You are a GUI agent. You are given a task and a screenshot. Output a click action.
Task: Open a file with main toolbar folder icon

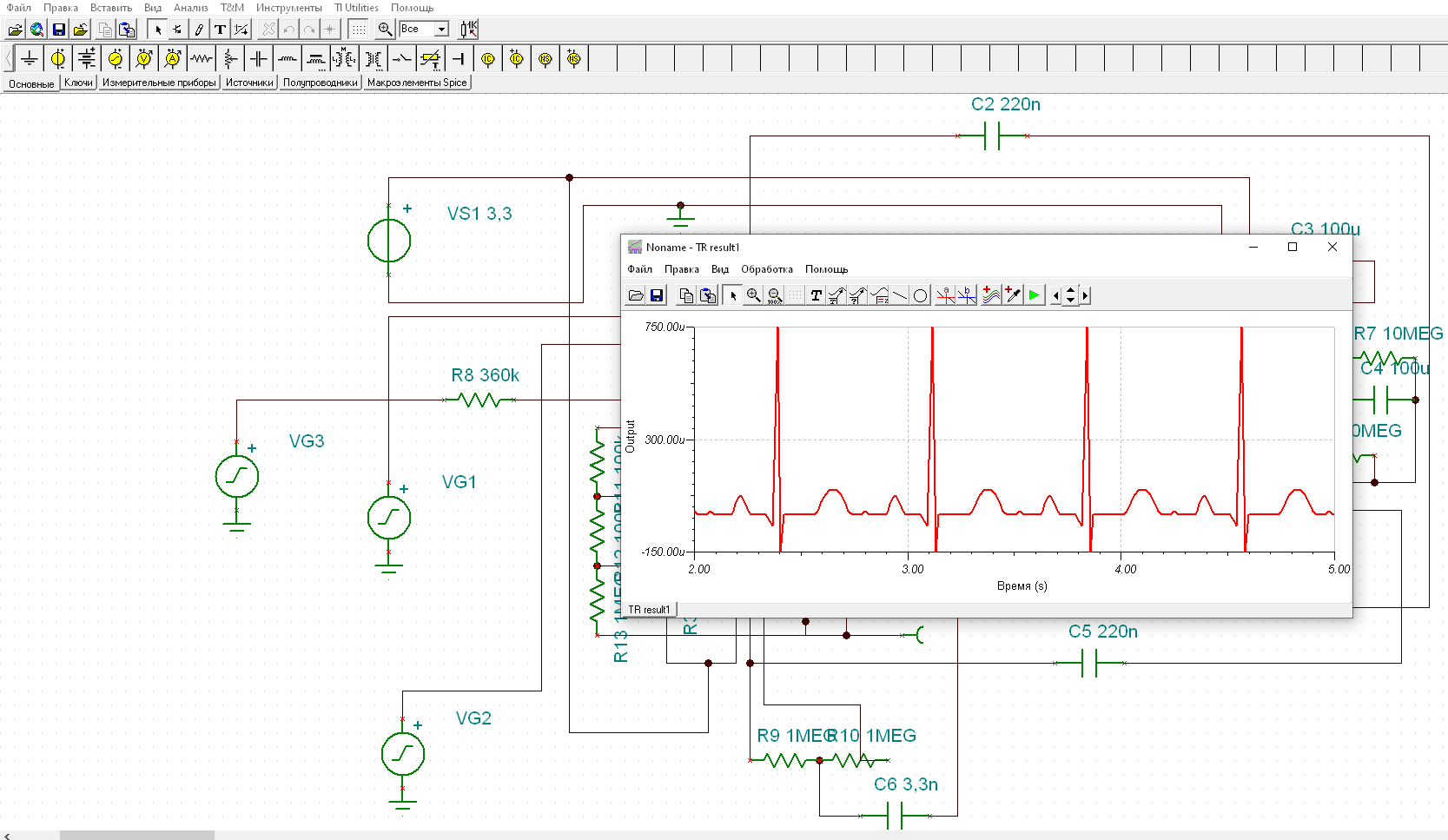point(15,30)
